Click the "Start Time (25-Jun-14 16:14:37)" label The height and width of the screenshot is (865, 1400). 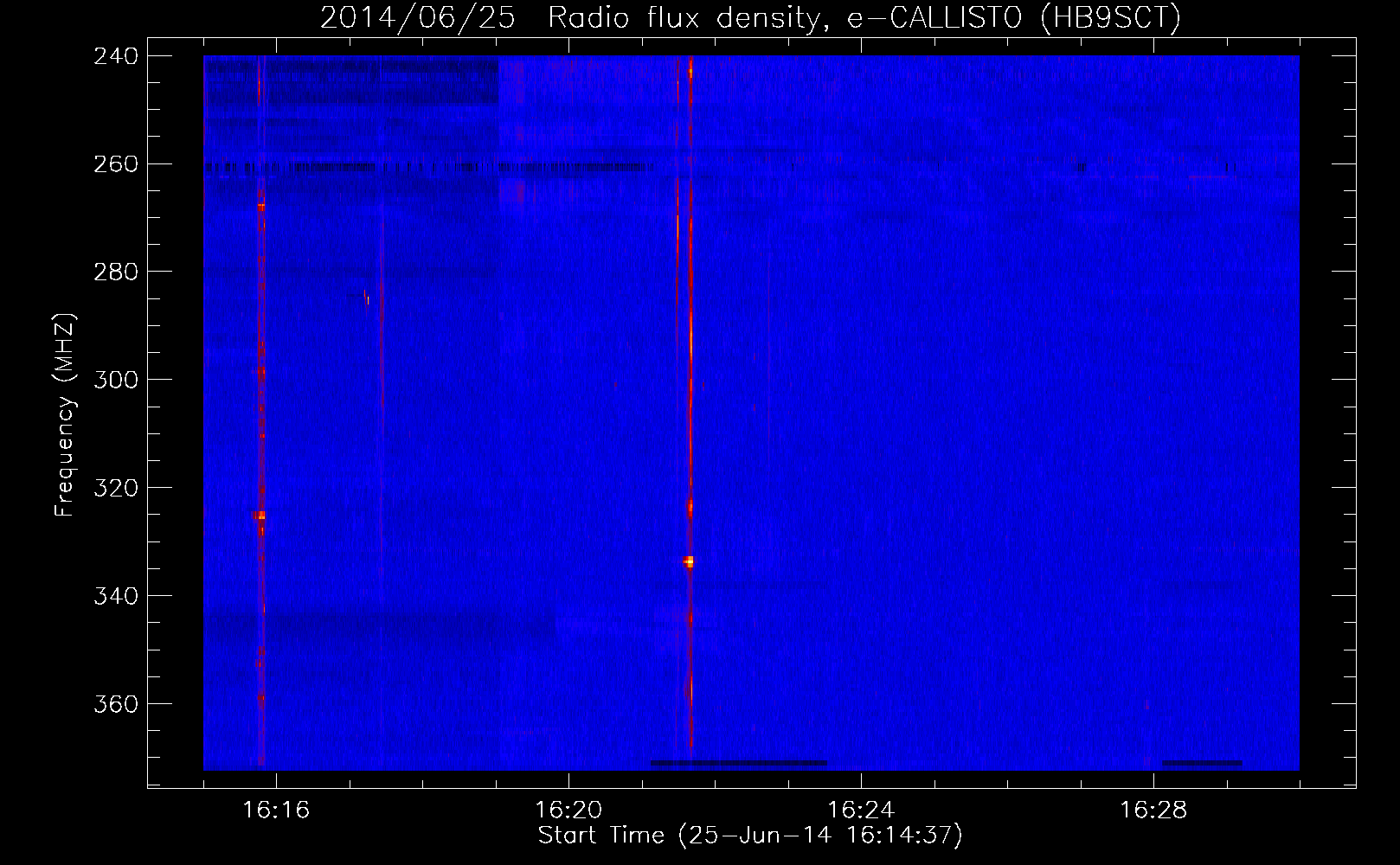[750, 836]
